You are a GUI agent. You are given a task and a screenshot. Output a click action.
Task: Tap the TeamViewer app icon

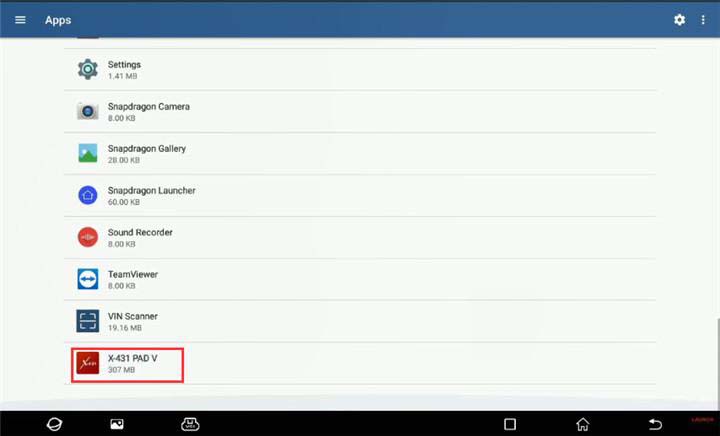[87, 279]
